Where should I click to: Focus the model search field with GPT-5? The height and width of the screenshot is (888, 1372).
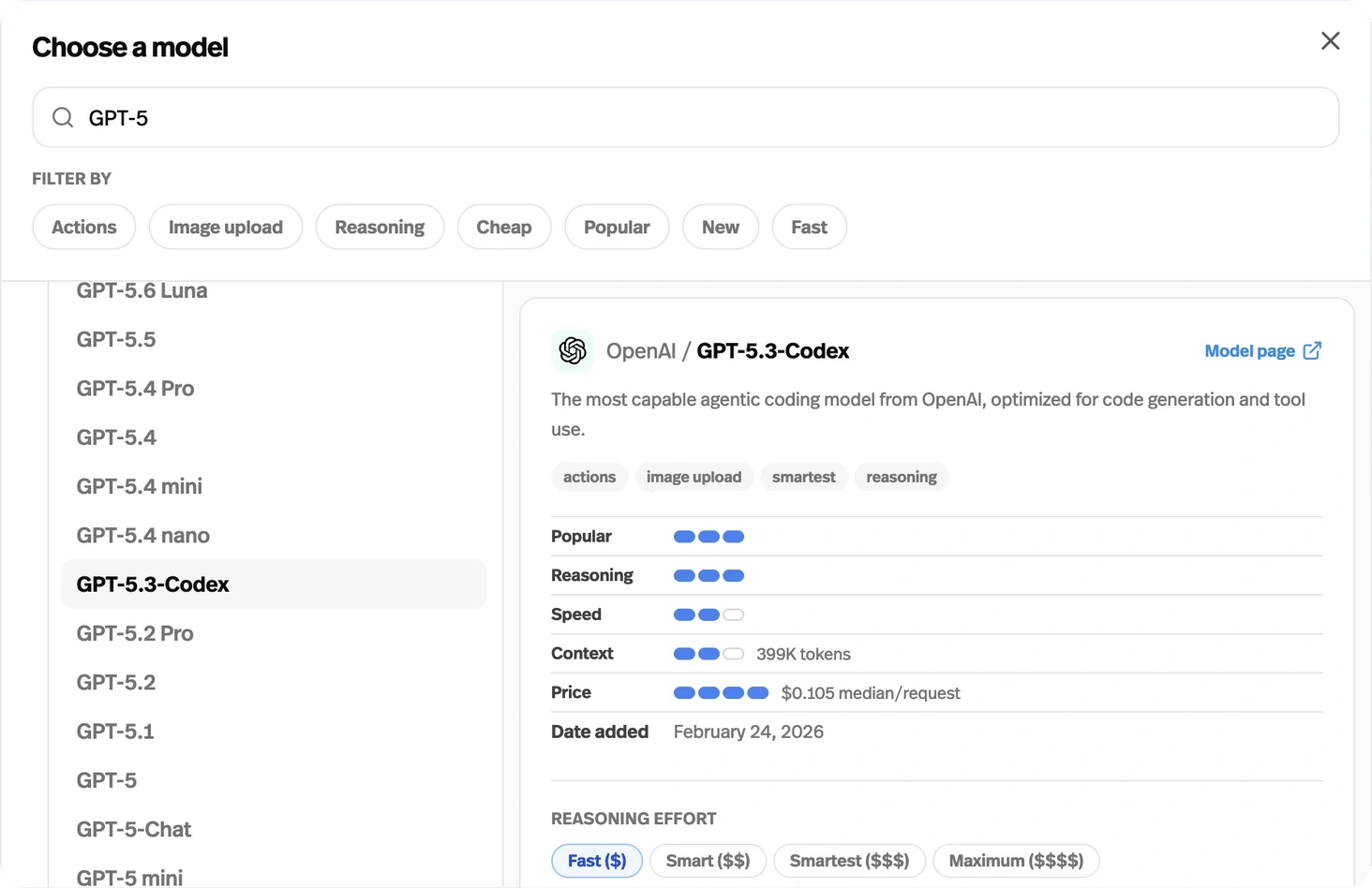point(685,117)
